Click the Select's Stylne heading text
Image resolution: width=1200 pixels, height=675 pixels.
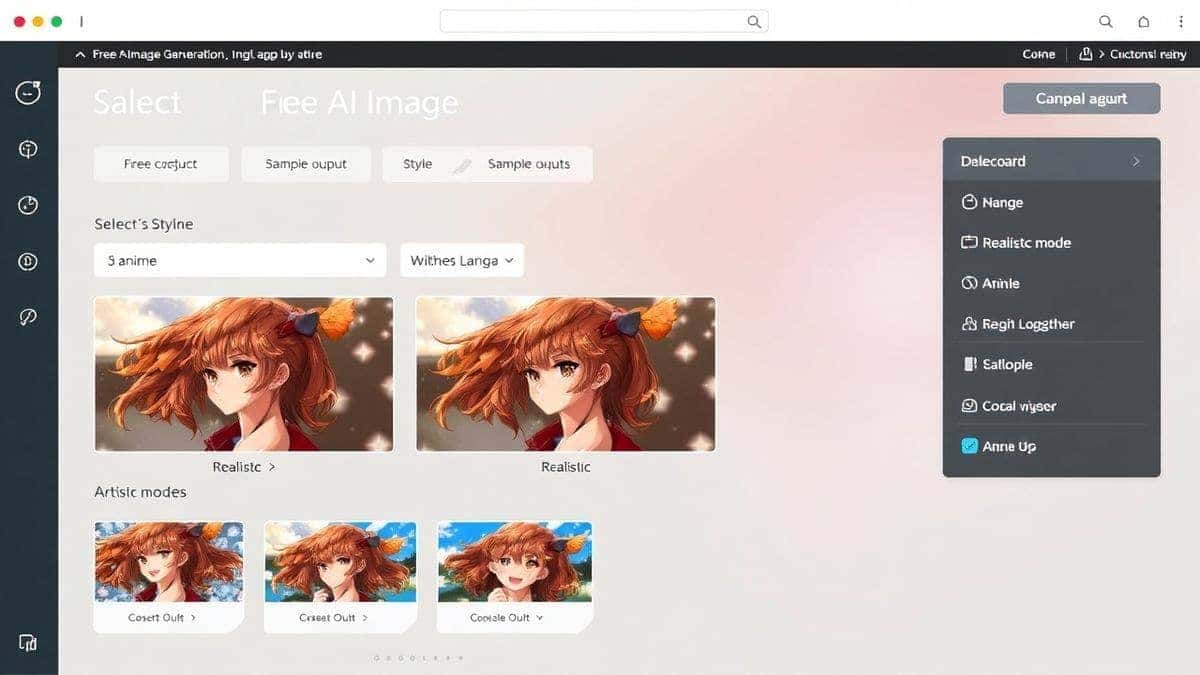click(144, 224)
